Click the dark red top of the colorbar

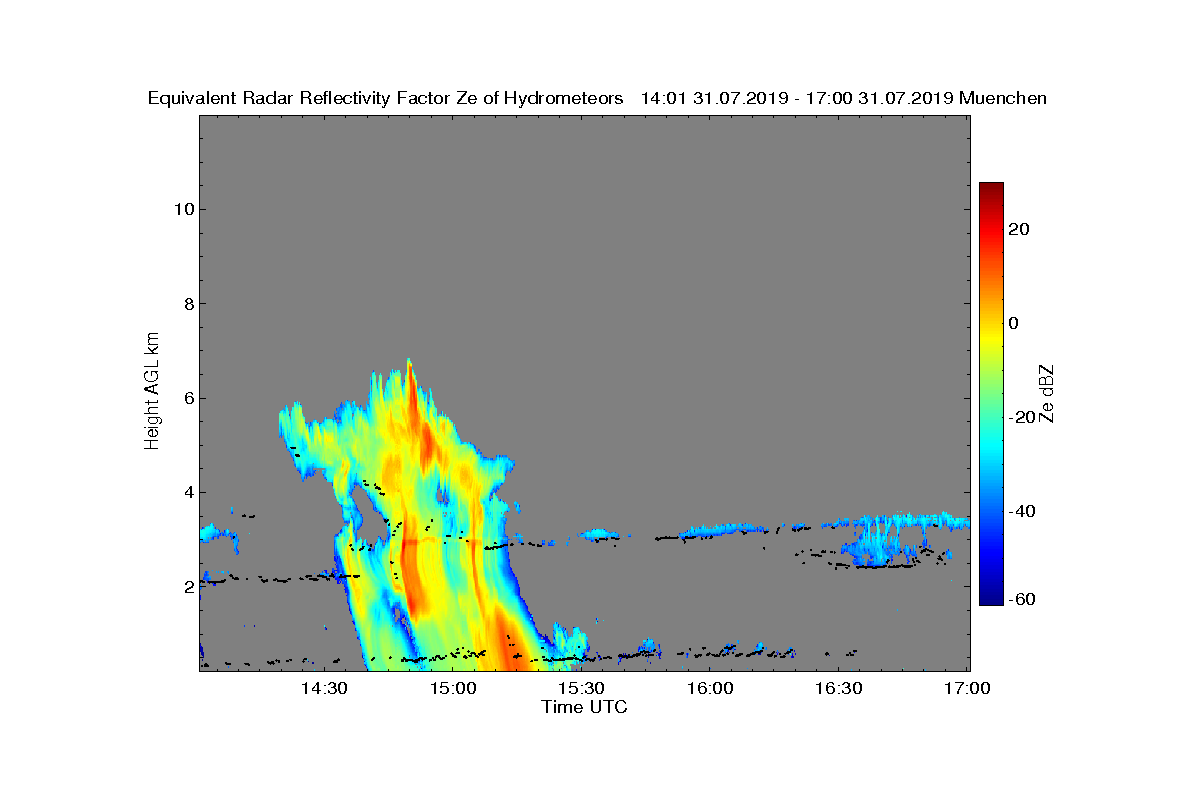point(991,190)
